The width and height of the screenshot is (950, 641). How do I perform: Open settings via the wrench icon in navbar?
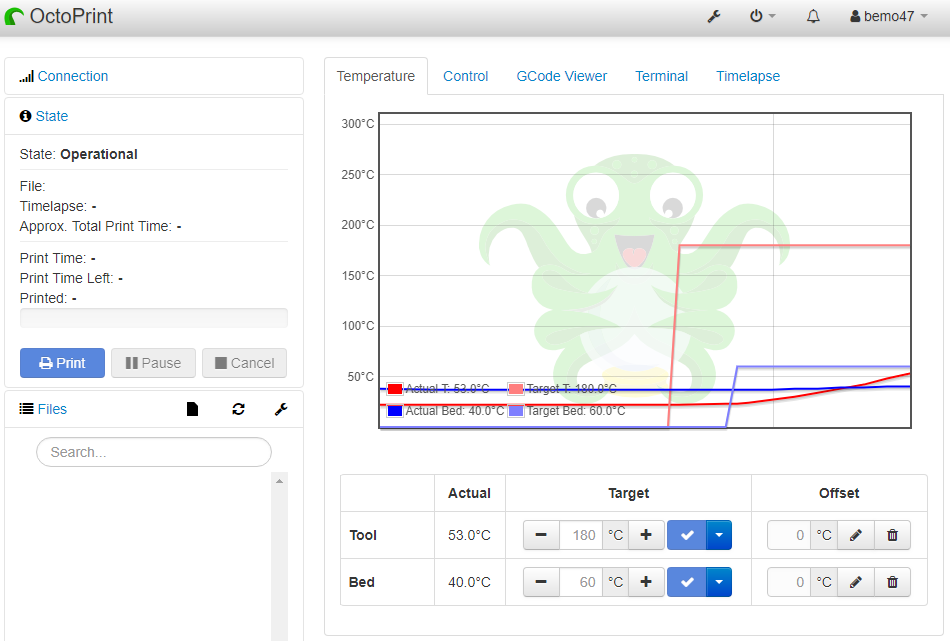[x=714, y=16]
